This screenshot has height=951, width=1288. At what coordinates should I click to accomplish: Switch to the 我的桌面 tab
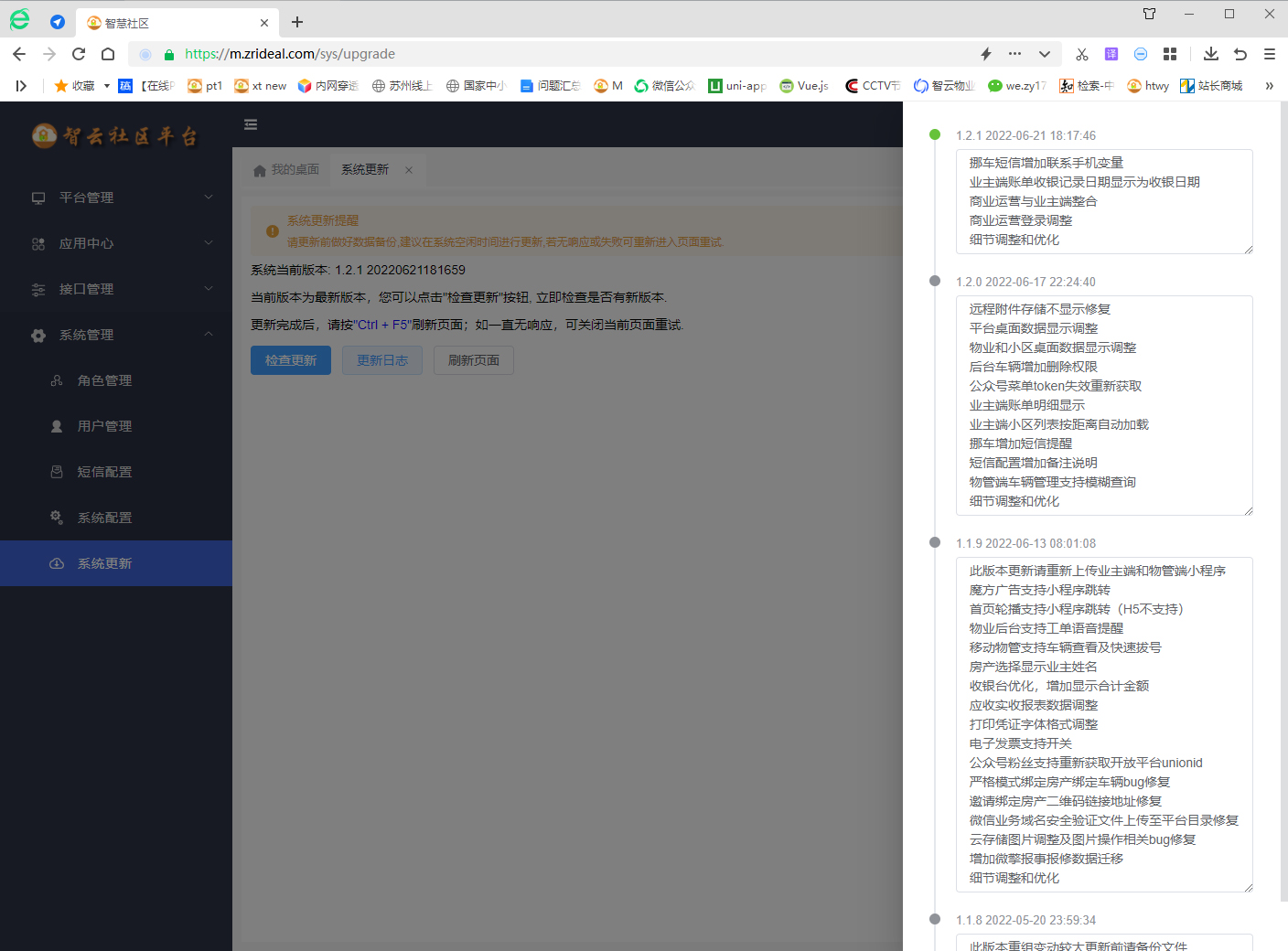[286, 170]
